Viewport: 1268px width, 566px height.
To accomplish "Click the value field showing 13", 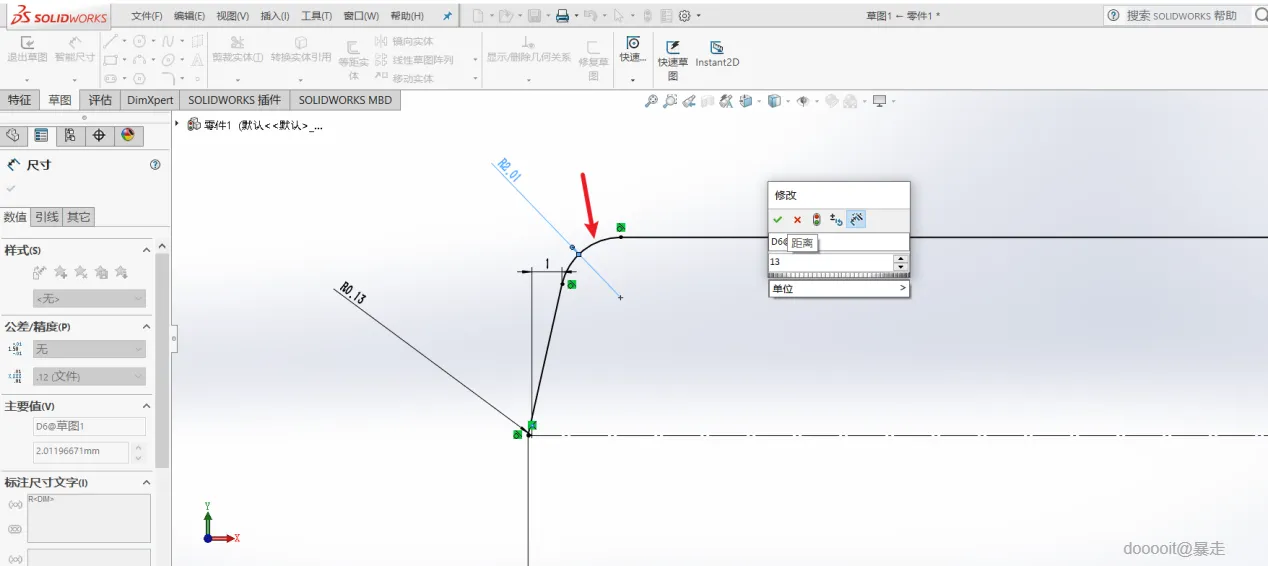I will coord(830,262).
